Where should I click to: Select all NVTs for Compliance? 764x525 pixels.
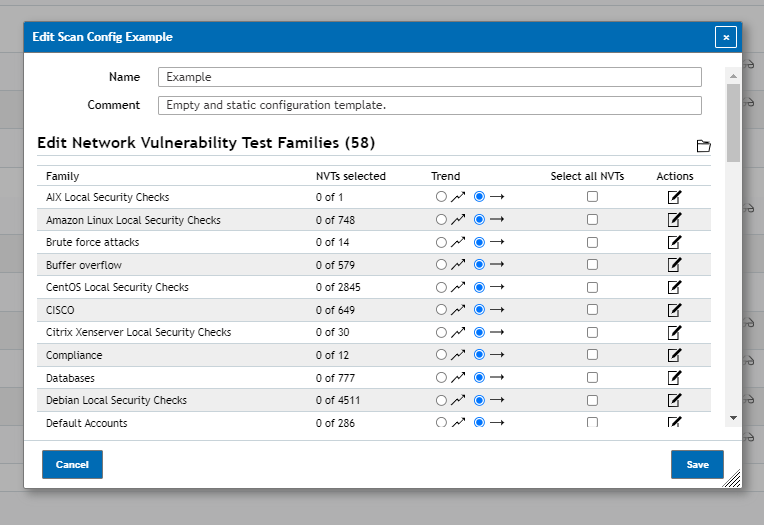coord(592,354)
